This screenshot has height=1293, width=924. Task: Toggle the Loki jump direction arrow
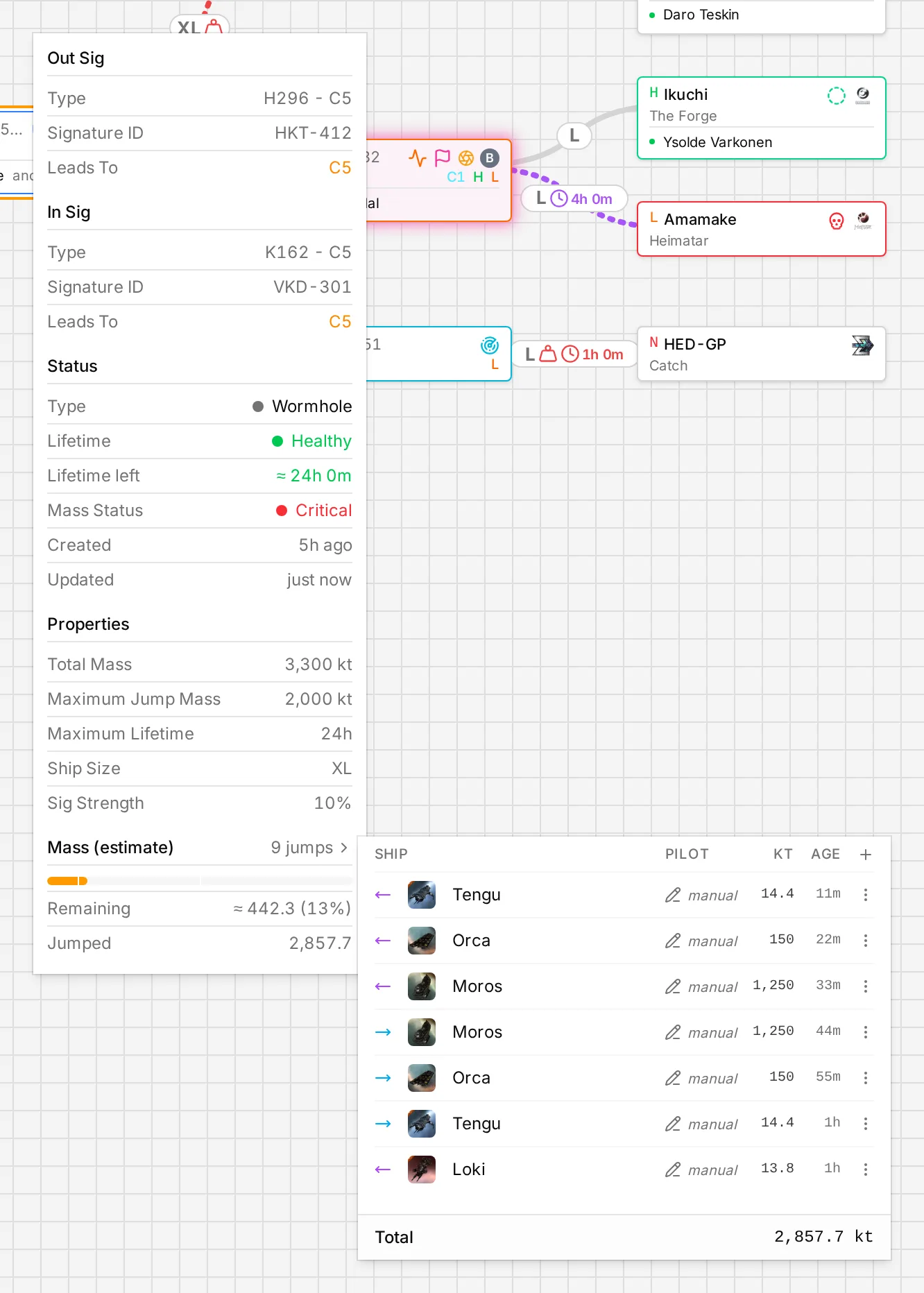(x=383, y=1170)
